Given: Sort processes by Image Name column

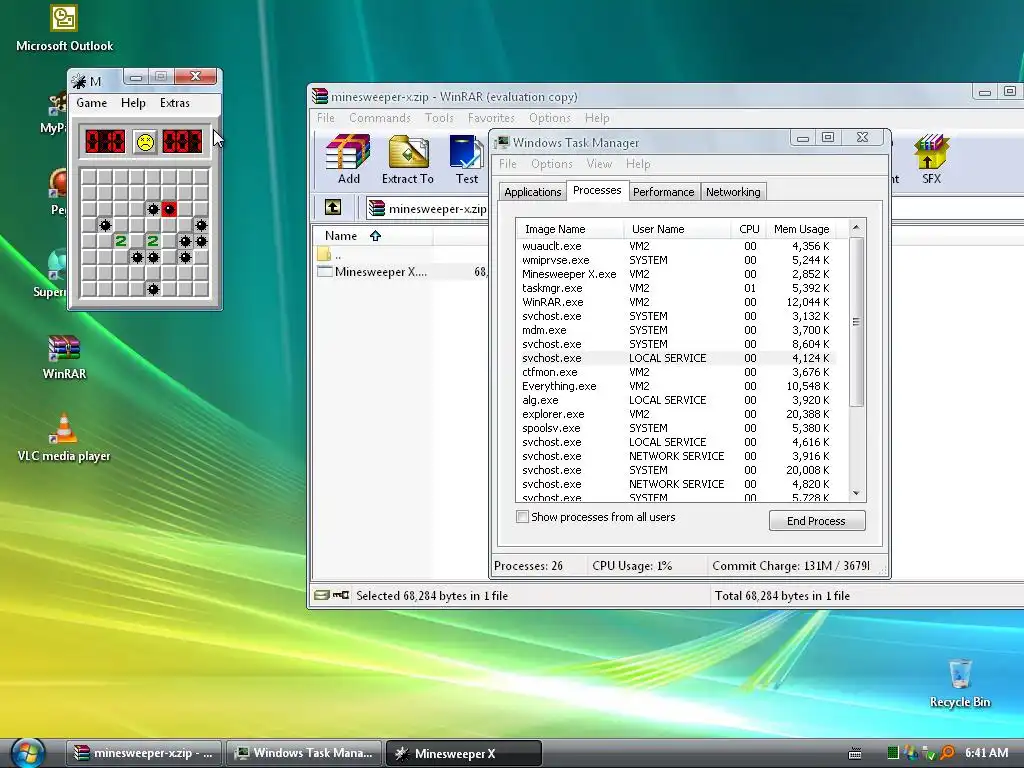Looking at the screenshot, I should (569, 229).
